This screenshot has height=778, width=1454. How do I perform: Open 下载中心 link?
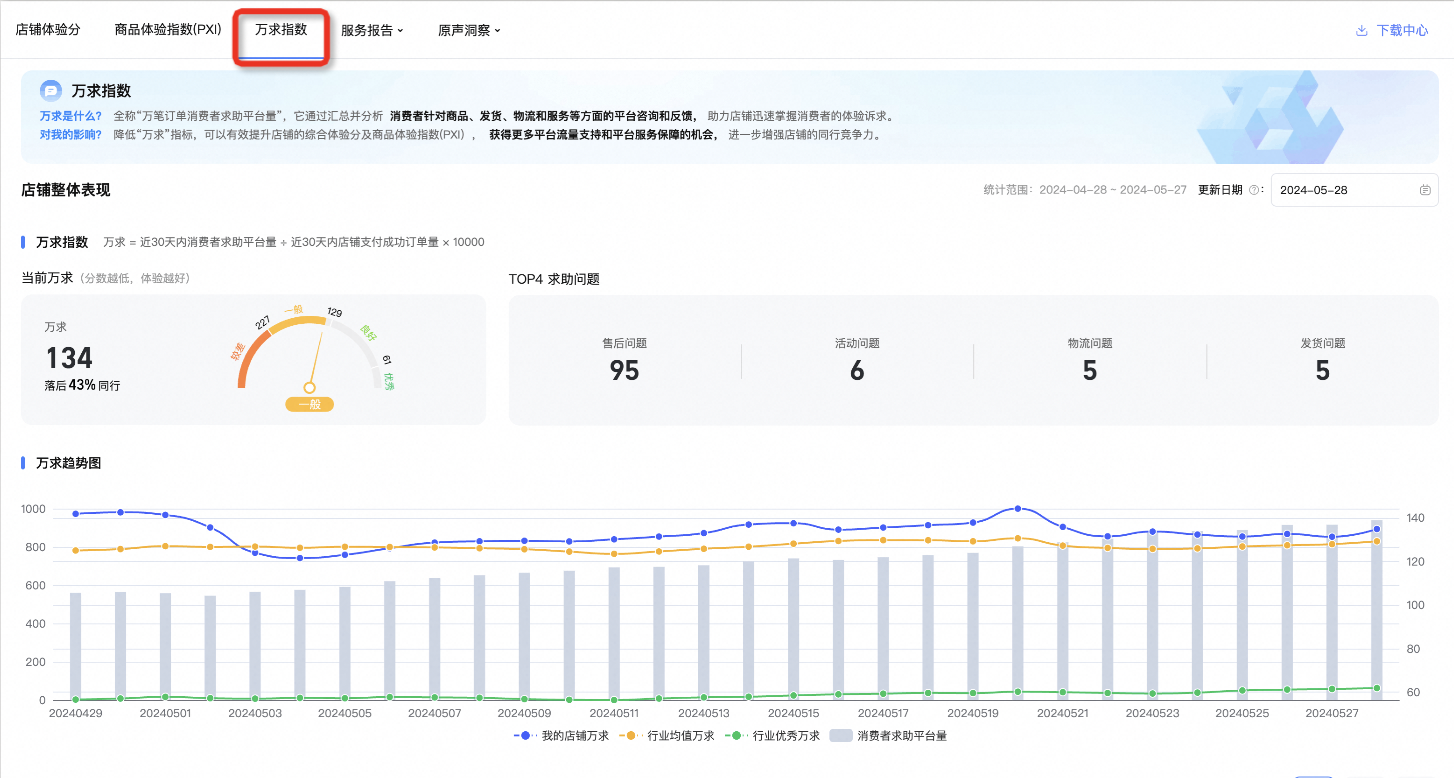pos(1402,31)
